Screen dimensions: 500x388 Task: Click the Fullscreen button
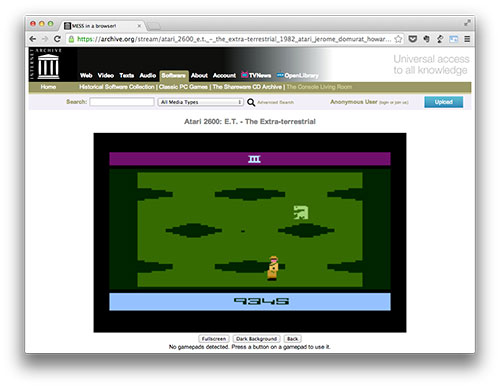214,339
